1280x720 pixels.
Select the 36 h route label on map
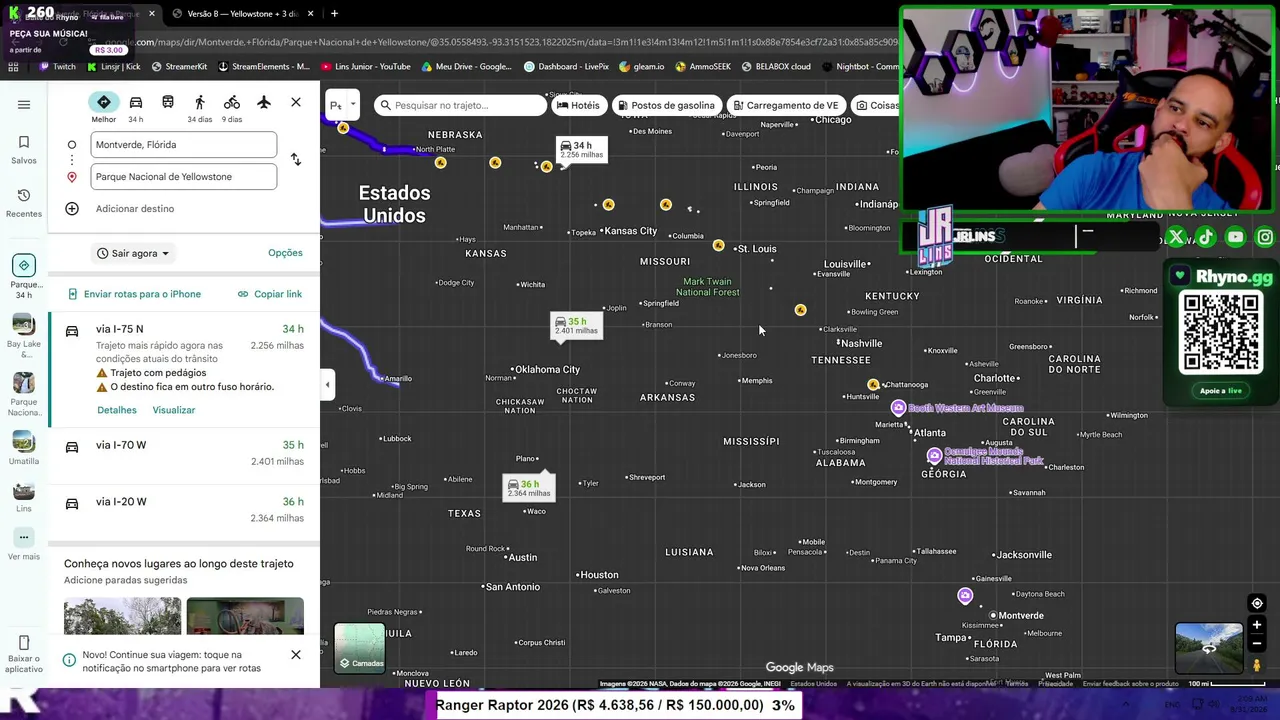point(528,487)
